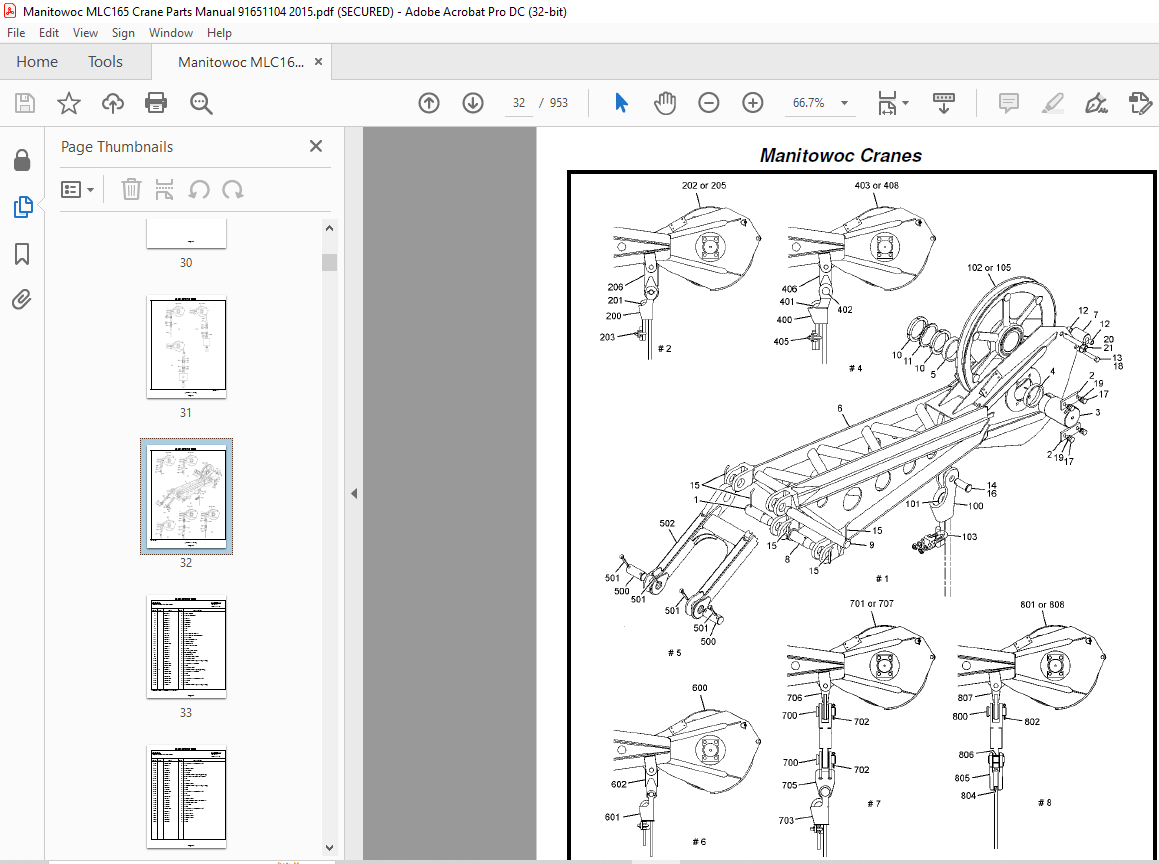Screen dimensions: 1159x864
Task: Zoom out with minus button
Action: pos(708,103)
